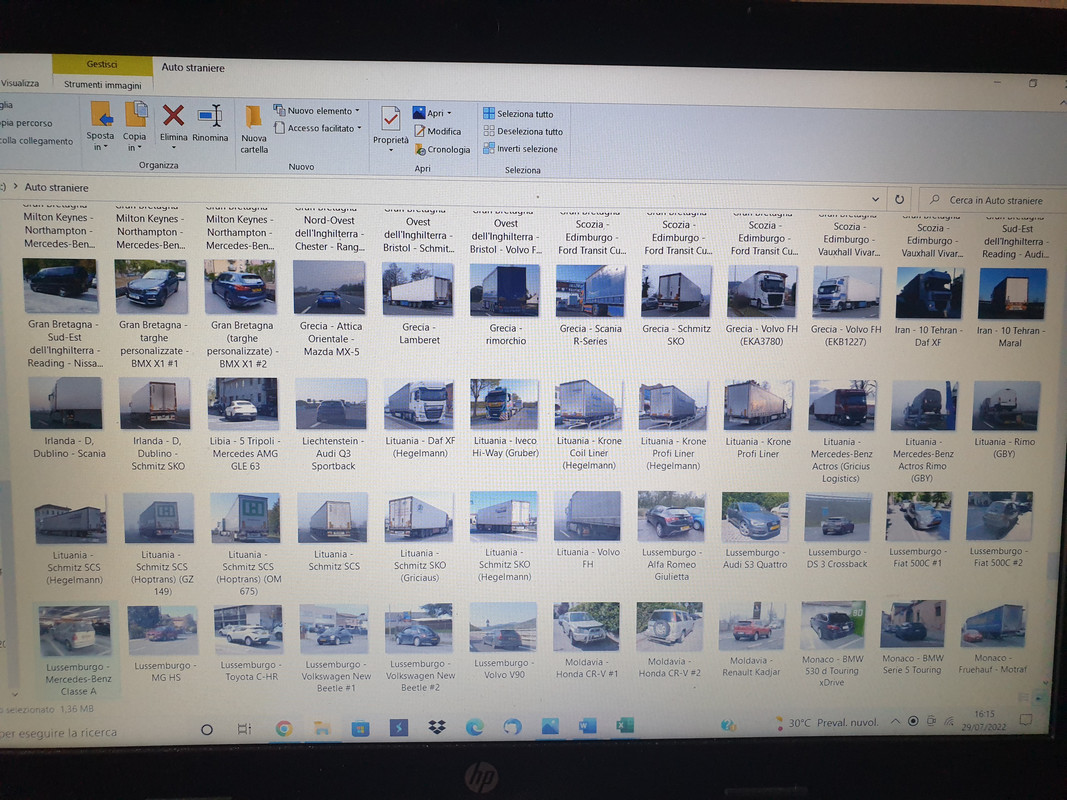1067x800 pixels.
Task: Select Lituania - Iveco Hi-Way (Gruber) thumbnail
Action: click(504, 405)
